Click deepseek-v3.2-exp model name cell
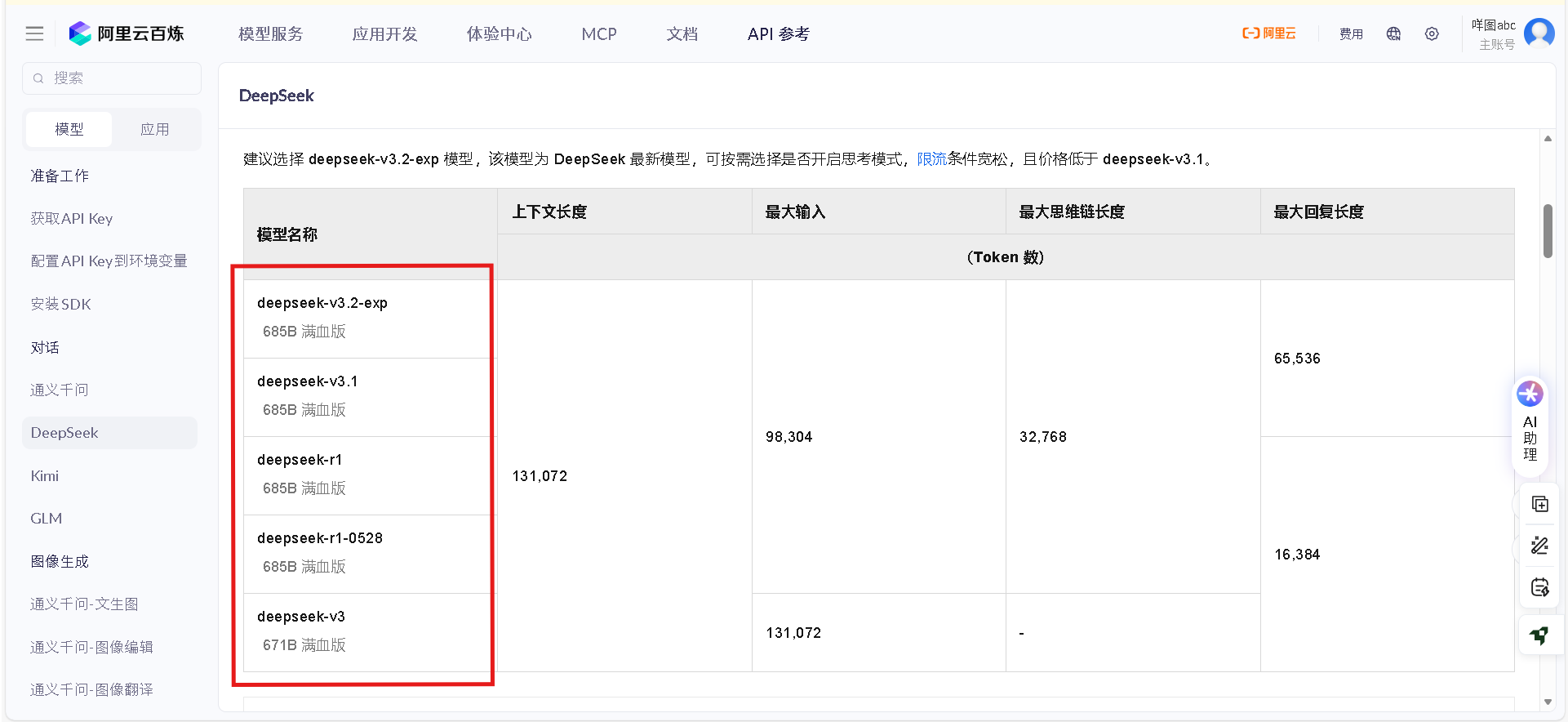The width and height of the screenshot is (1568, 722). click(371, 319)
